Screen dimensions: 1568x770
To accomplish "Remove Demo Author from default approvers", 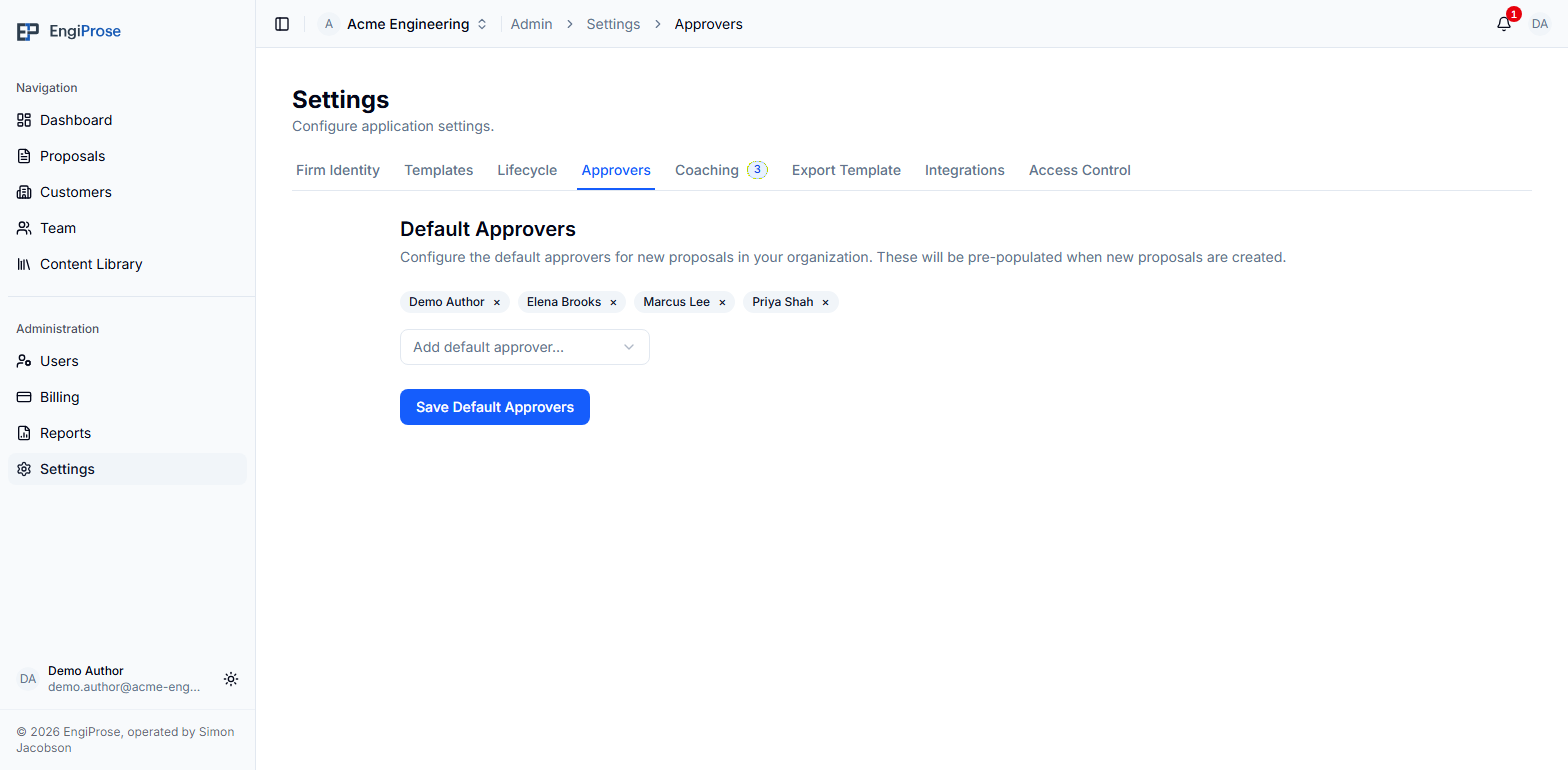I will tap(497, 302).
